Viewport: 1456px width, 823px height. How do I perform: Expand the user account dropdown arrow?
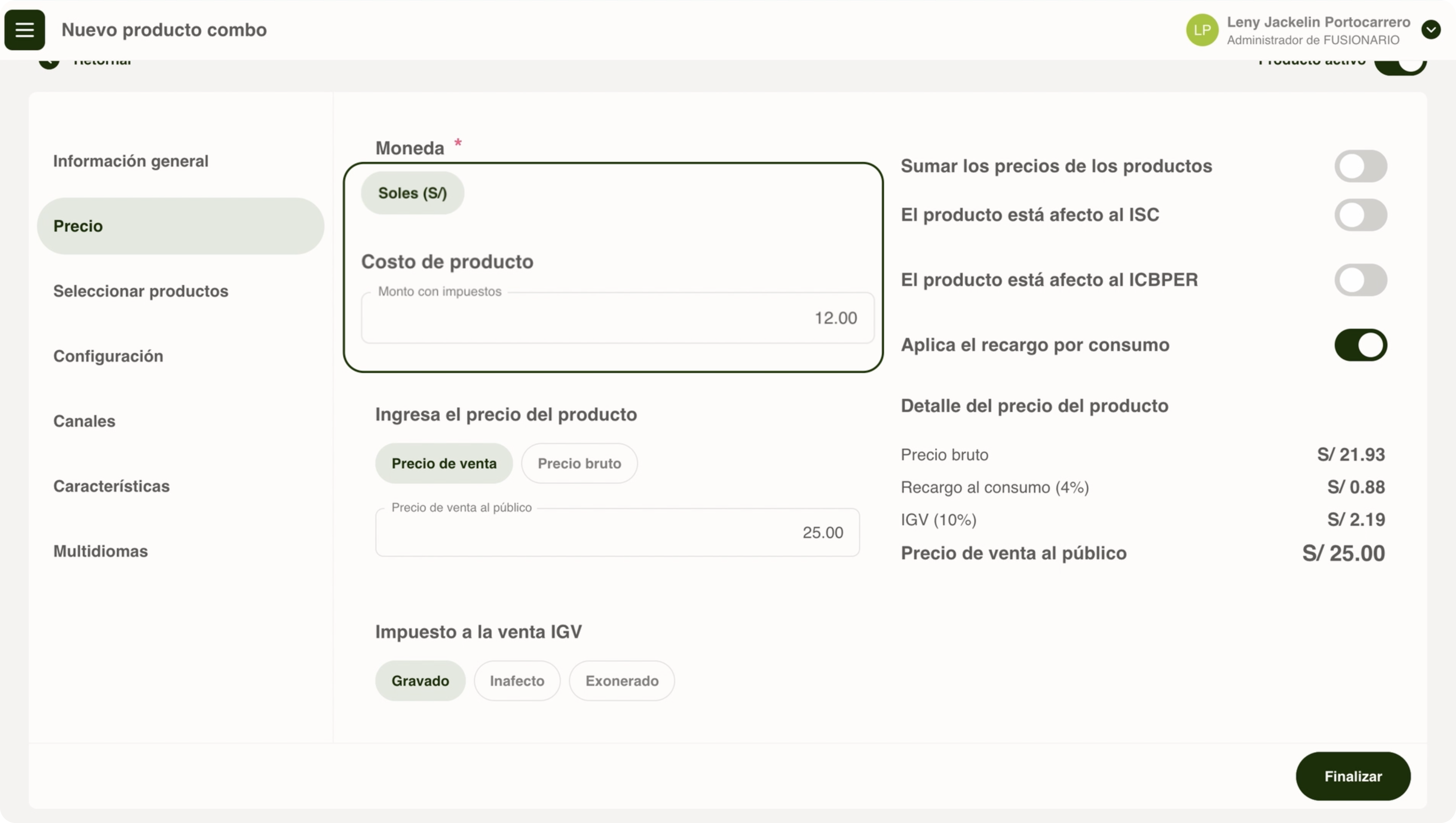1430,29
